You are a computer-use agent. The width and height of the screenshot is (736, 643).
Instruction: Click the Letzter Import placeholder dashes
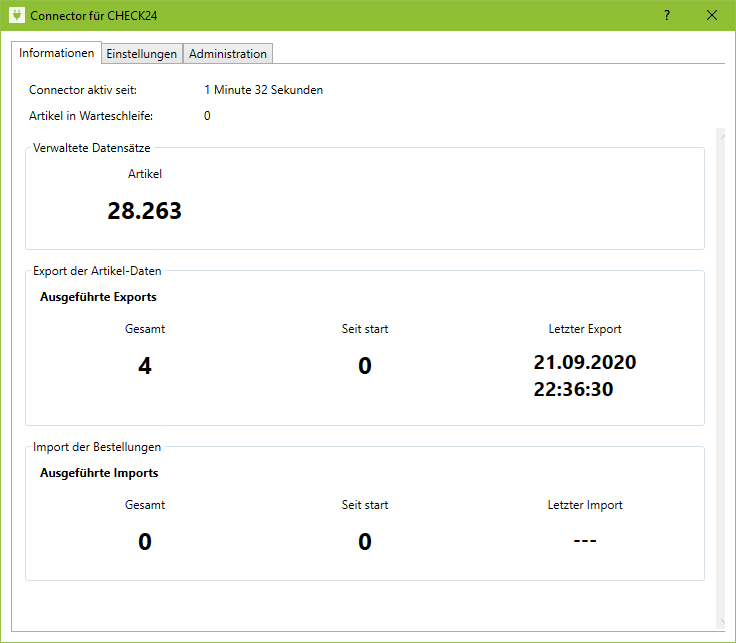tap(585, 541)
